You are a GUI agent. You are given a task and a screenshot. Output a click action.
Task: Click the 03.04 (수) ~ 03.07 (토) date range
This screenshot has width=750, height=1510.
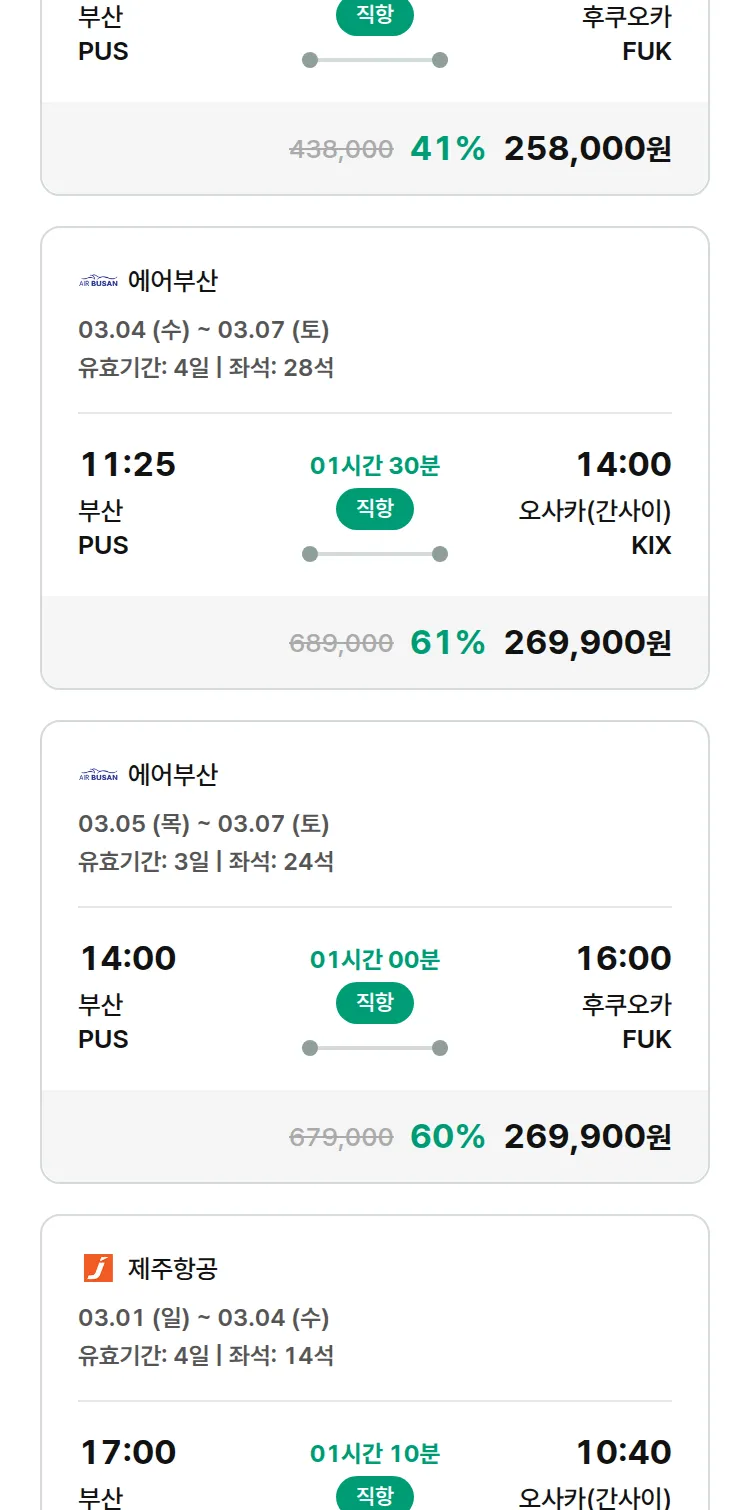pos(204,330)
